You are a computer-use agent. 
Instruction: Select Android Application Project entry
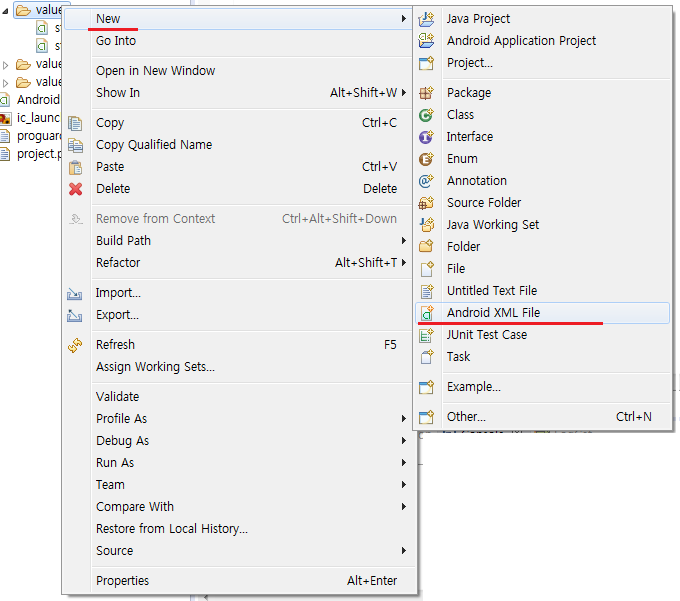click(x=543, y=41)
